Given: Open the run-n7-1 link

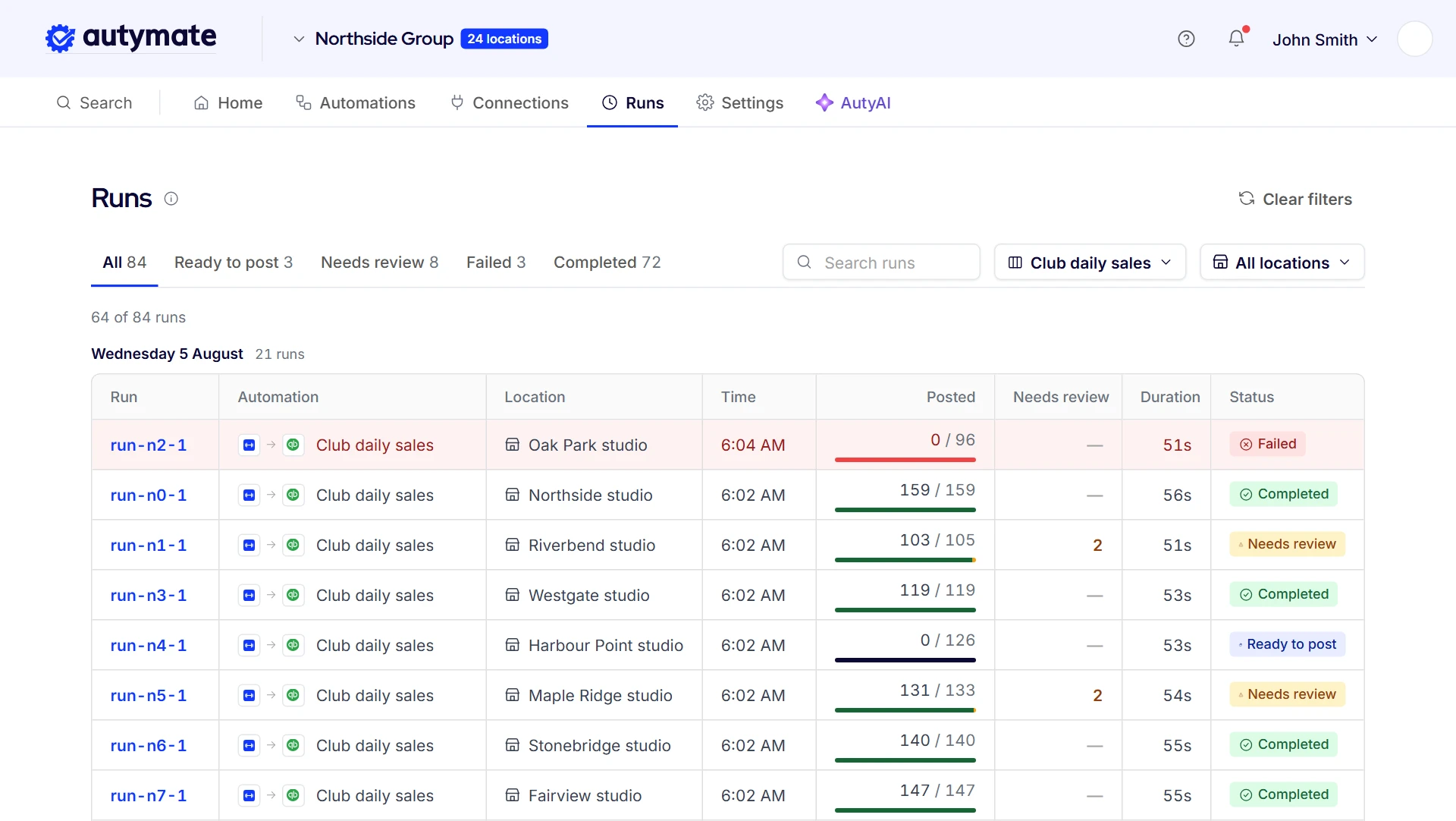Looking at the screenshot, I should pos(148,796).
